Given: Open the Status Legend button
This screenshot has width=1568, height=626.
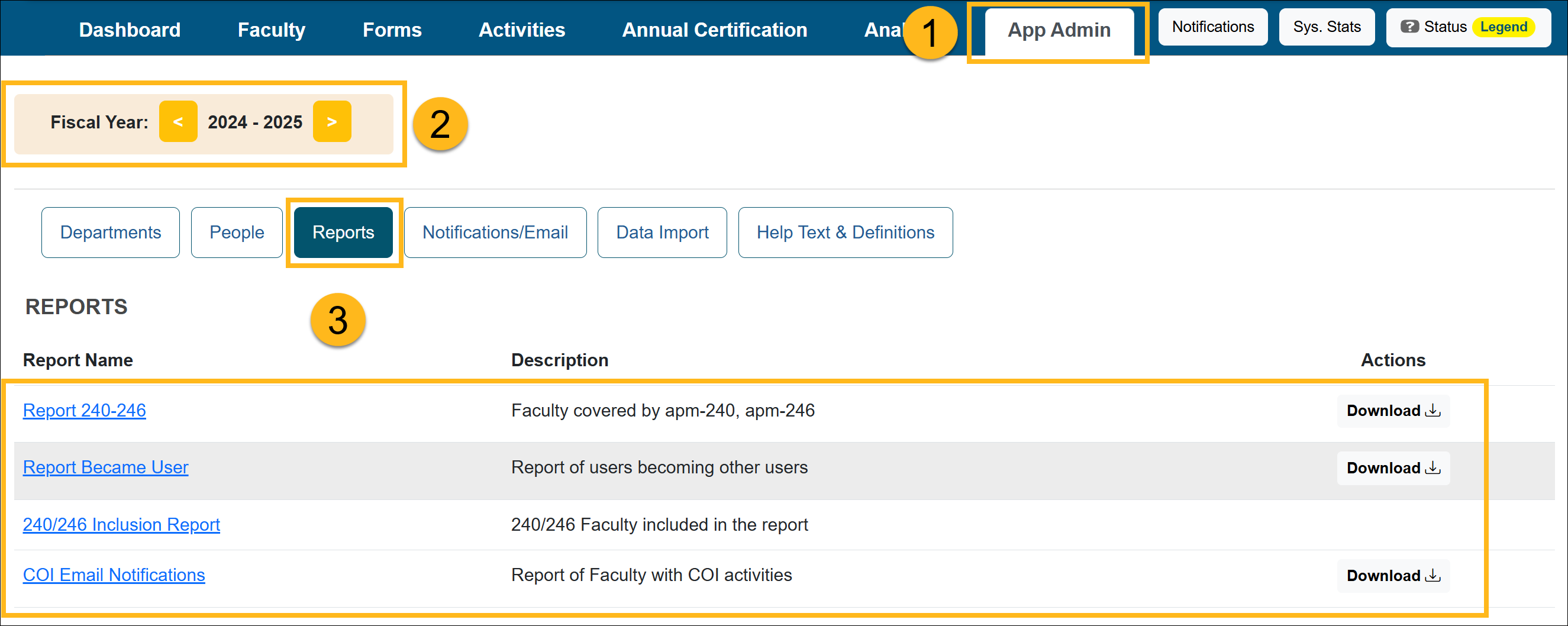Looking at the screenshot, I should click(1467, 27).
